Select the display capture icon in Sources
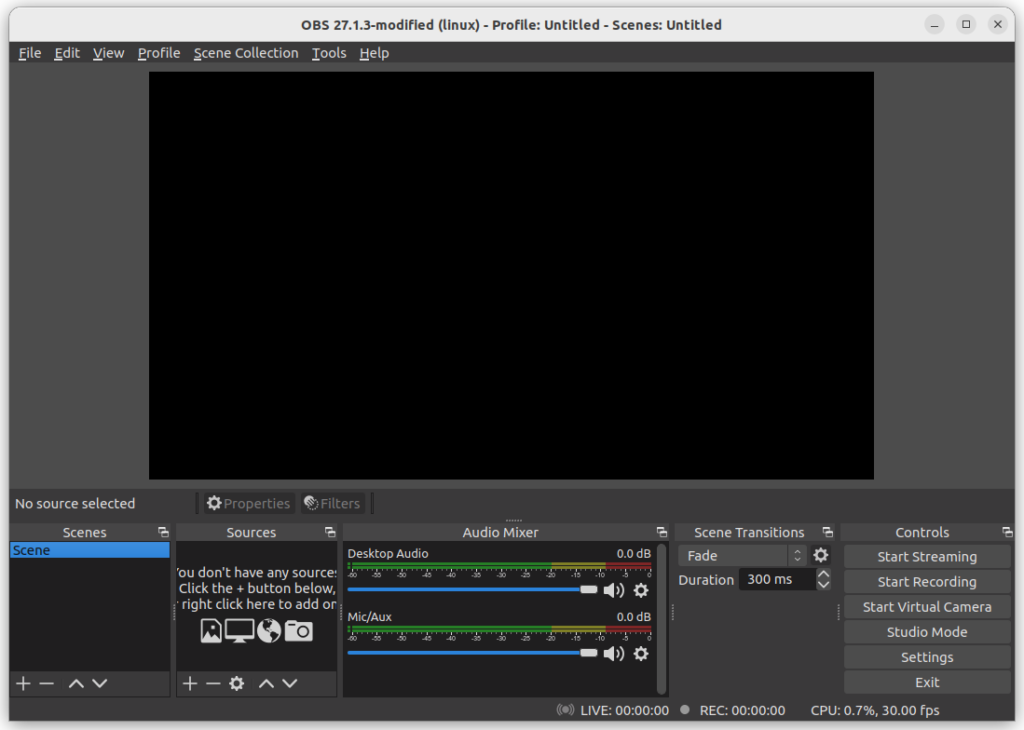Image resolution: width=1024 pixels, height=730 pixels. click(239, 631)
